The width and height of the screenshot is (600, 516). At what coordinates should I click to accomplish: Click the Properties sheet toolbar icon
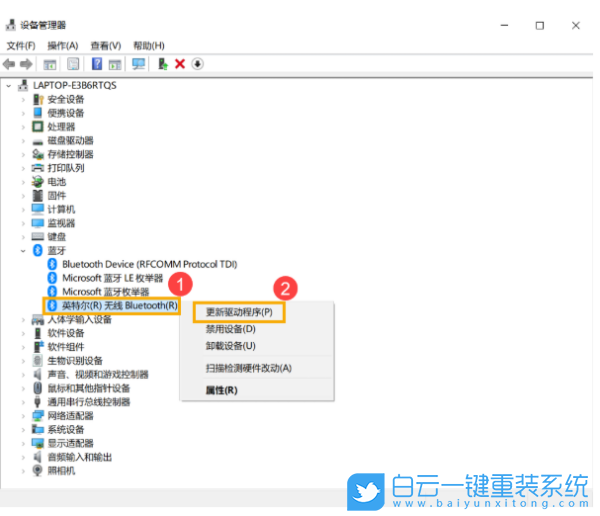coord(73,64)
